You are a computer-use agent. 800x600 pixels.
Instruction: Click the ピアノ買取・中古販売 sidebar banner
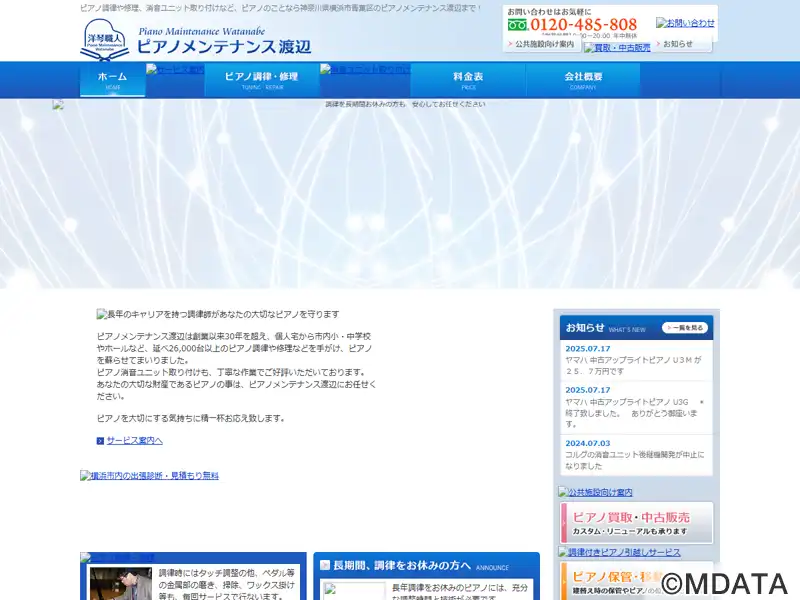637,522
